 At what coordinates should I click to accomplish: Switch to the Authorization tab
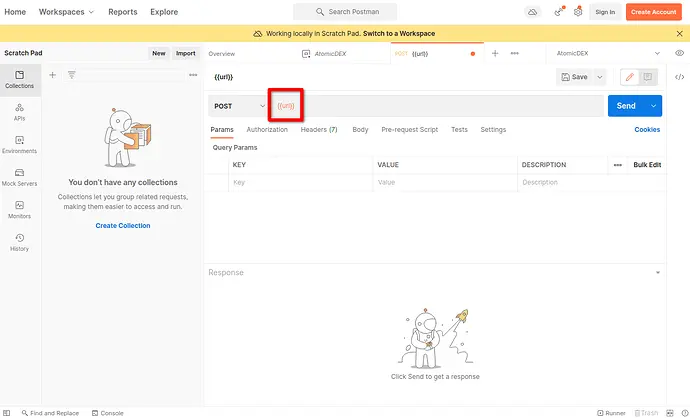267,129
